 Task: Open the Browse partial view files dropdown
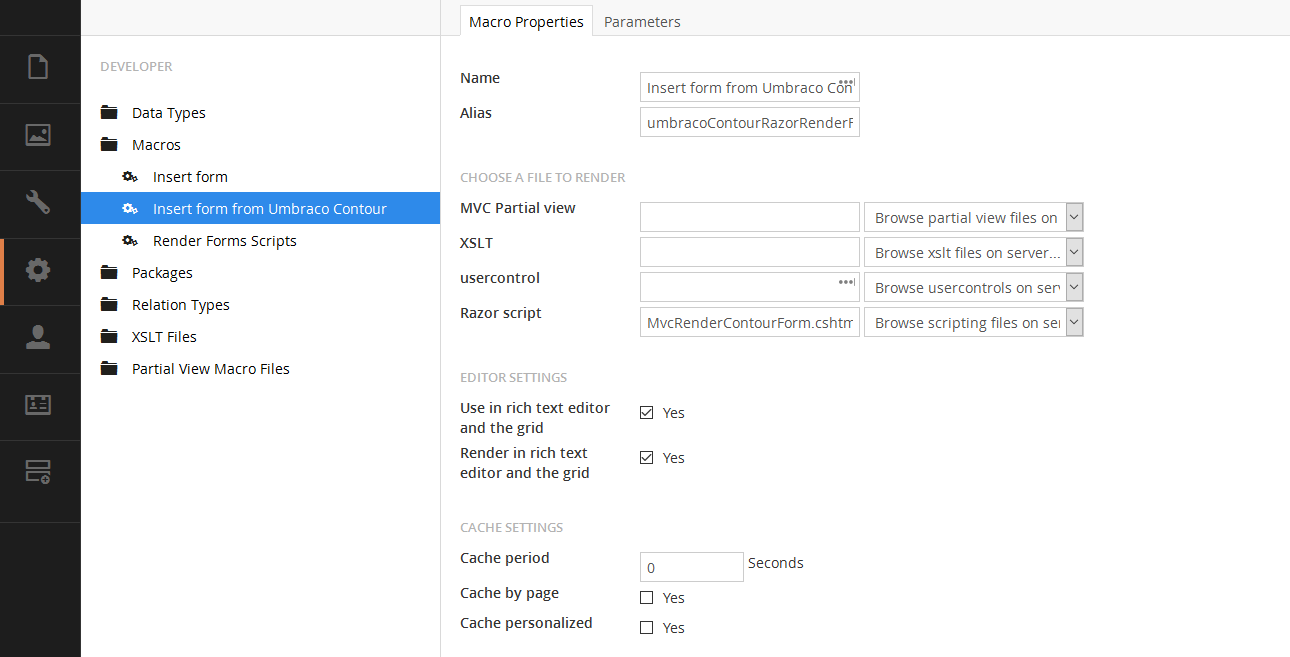pyautogui.click(x=974, y=217)
